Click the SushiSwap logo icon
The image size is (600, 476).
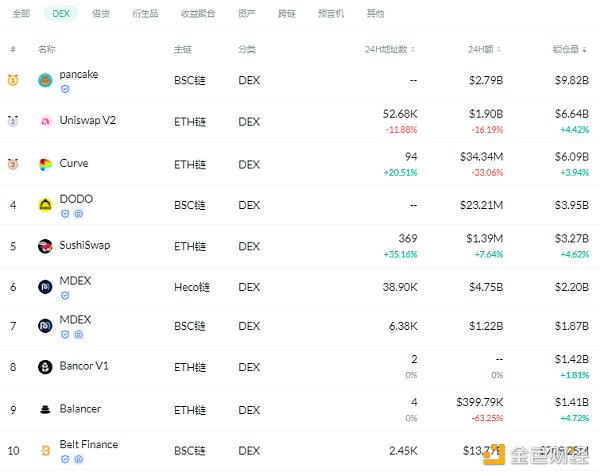[45, 246]
